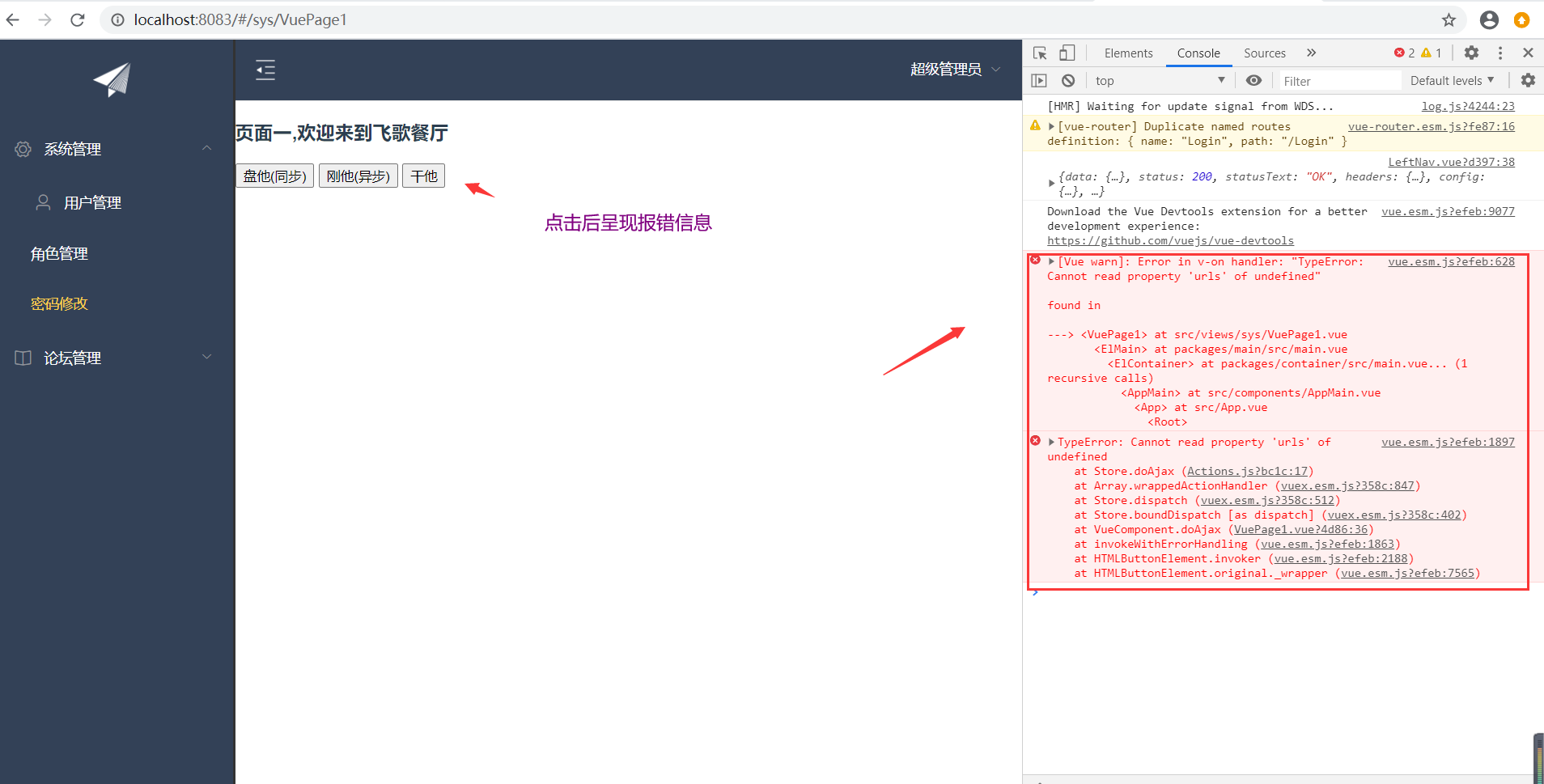Viewport: 1544px width, 784px height.
Task: Collapse the 系统管理 submenu
Action: (x=206, y=148)
